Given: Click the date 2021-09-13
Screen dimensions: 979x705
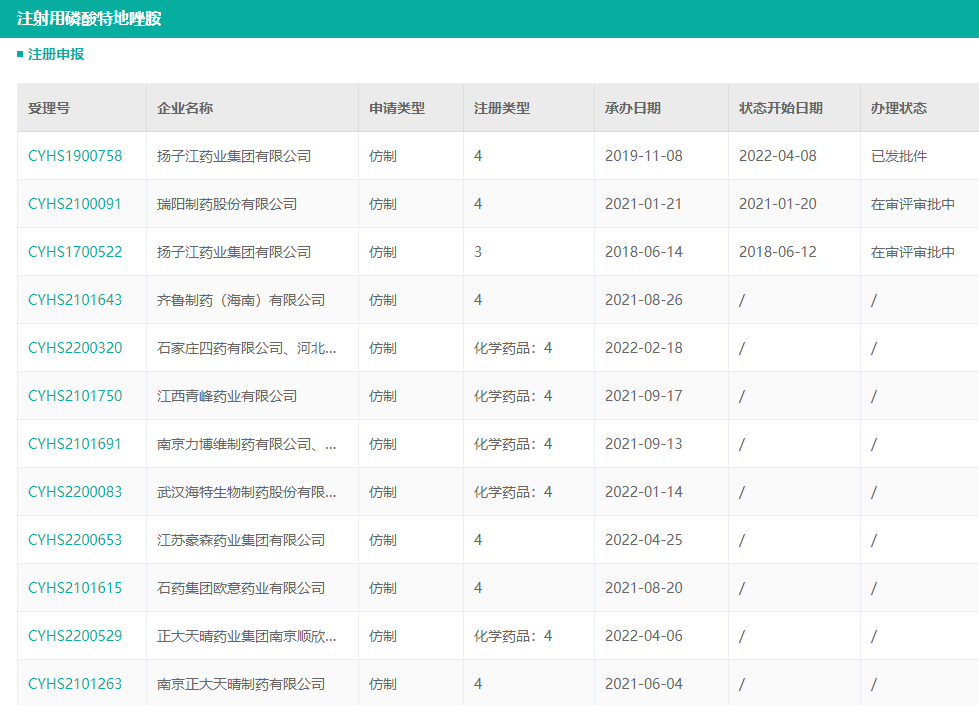Looking at the screenshot, I should point(644,444).
